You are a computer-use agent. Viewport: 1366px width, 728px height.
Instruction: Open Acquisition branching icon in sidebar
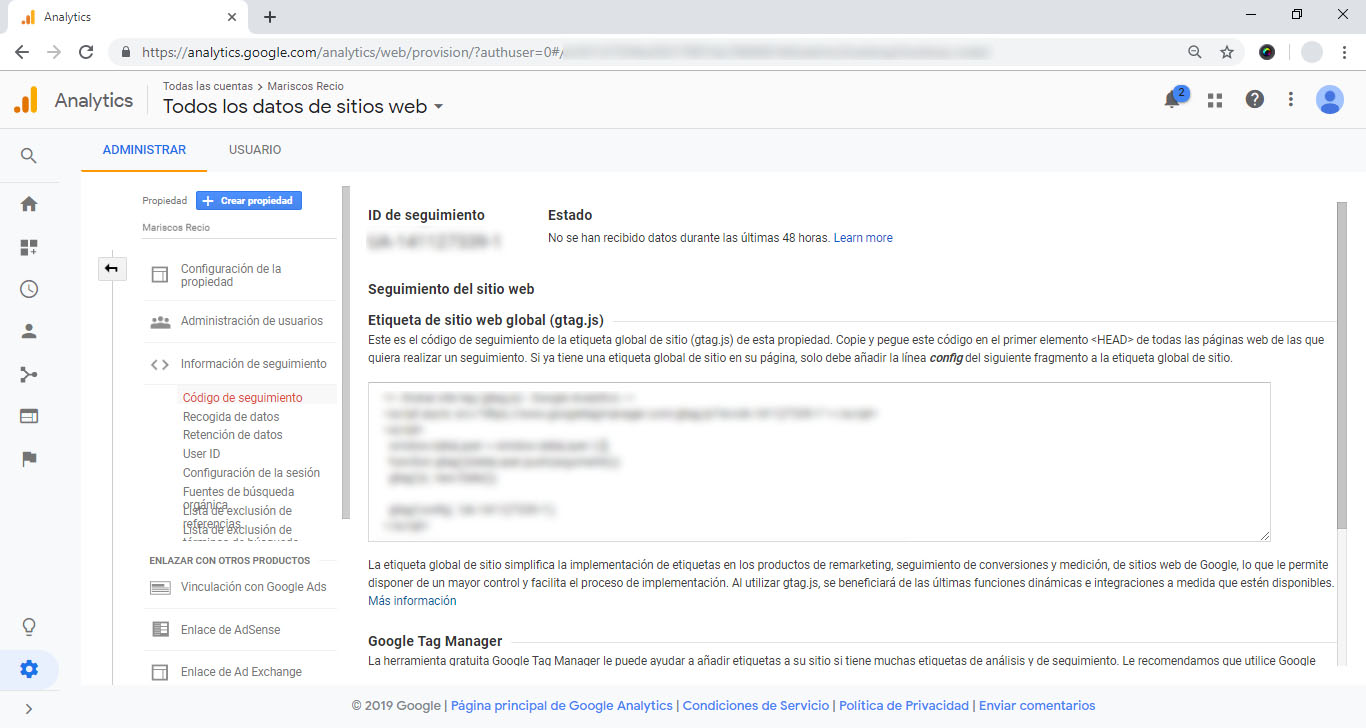point(29,374)
